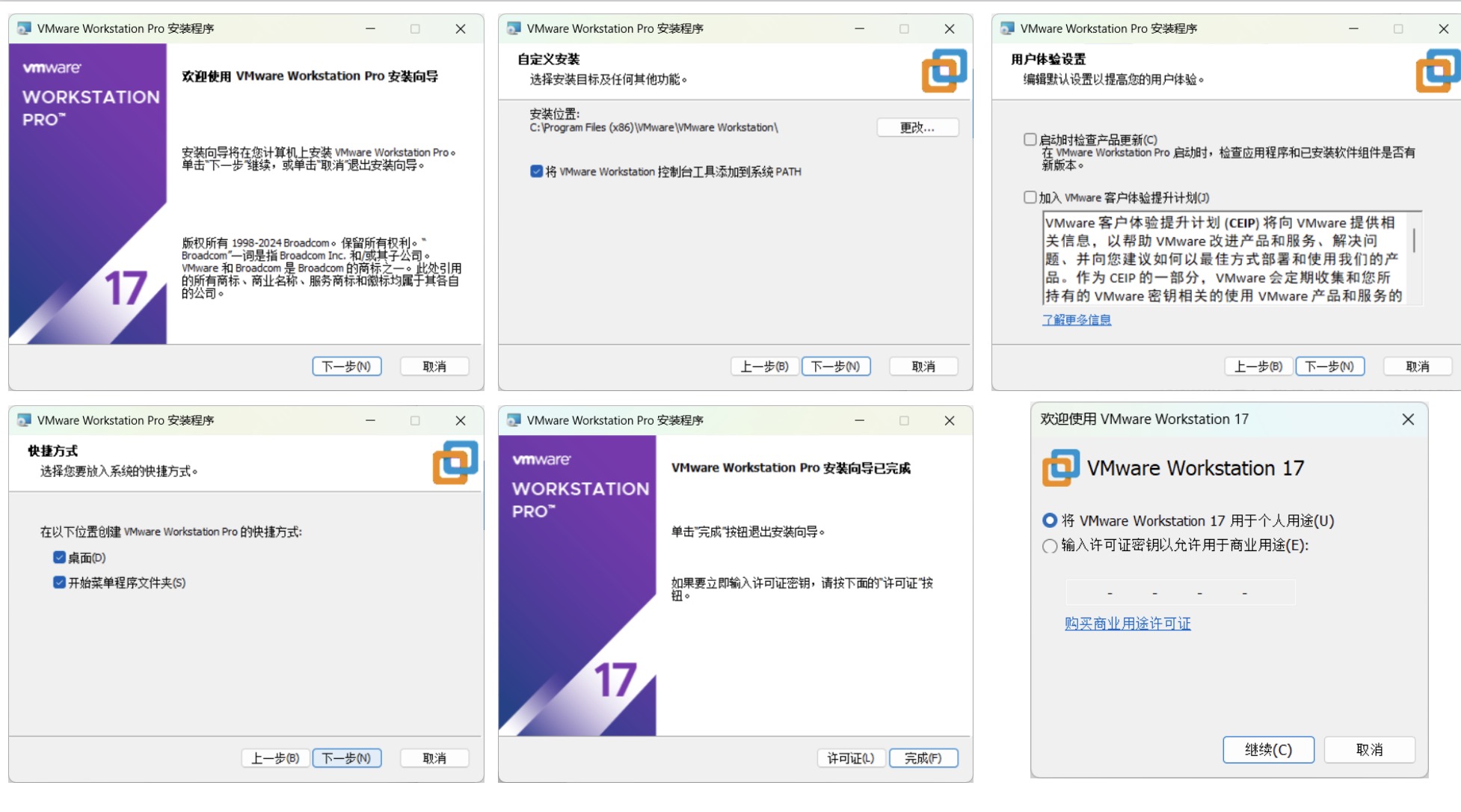The height and width of the screenshot is (812, 1461).
Task: Close the 自定义安装 installer window
Action: pos(950,28)
